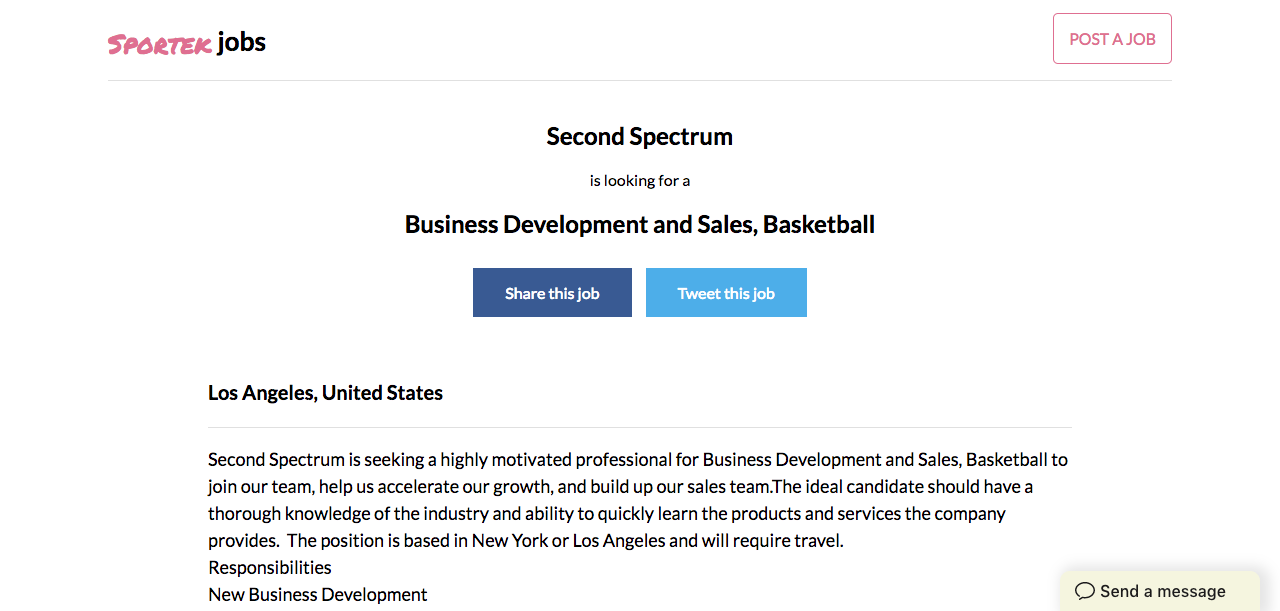Click the Second Spectrum company heading

click(639, 137)
